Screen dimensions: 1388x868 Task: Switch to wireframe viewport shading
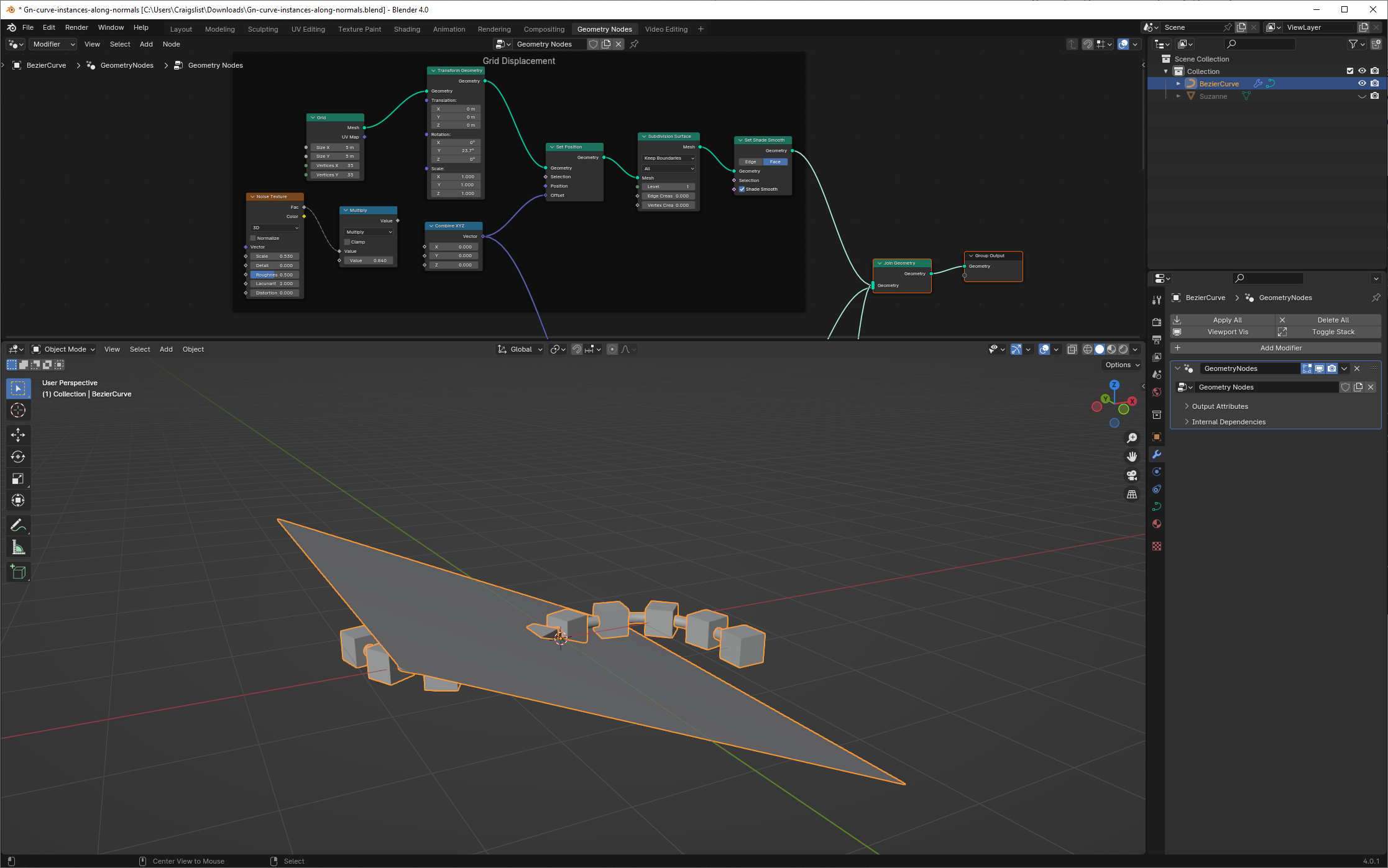tap(1088, 349)
